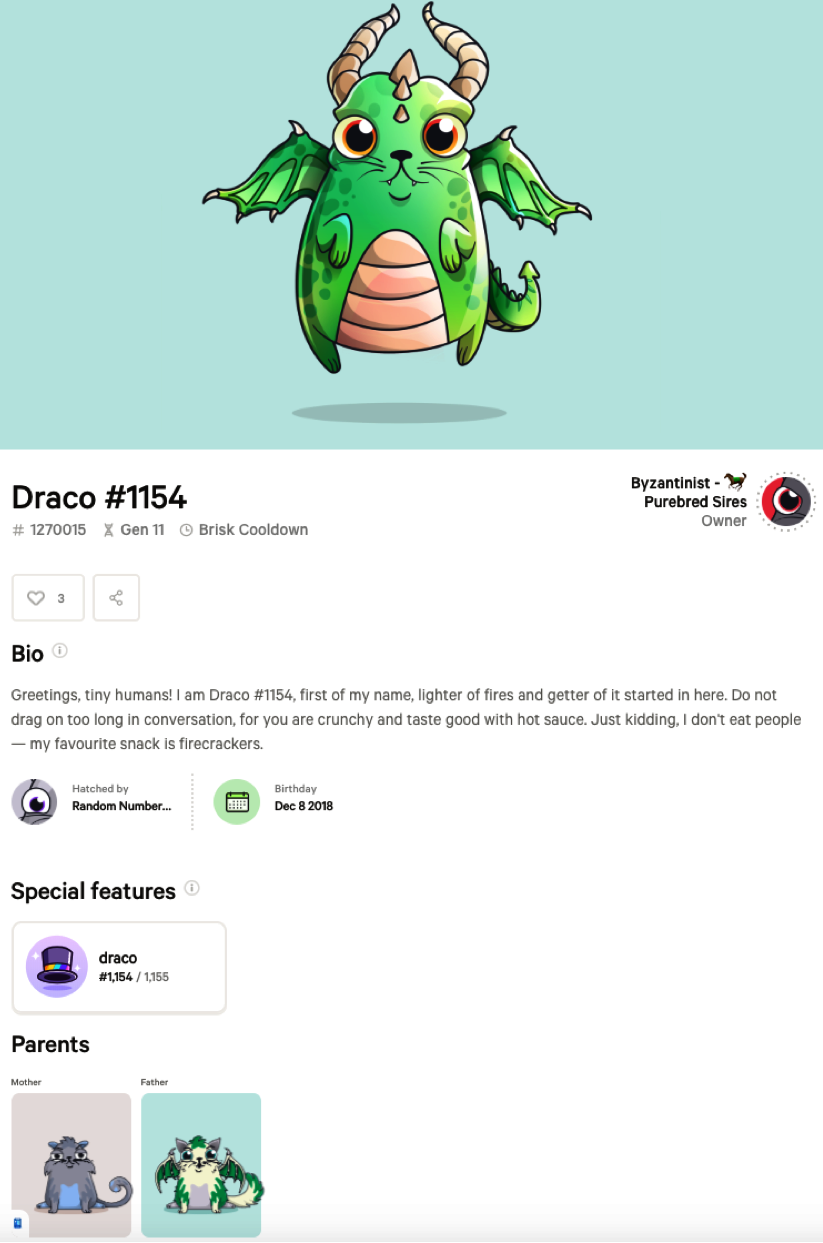Click the green Birthday calendar icon
Screen dimensions: 823x1243
point(237,802)
